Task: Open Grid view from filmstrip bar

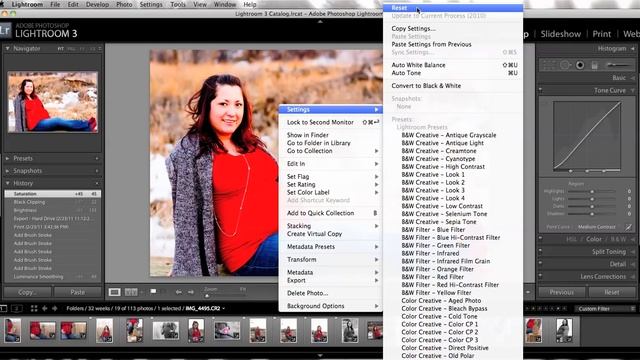Action: pyautogui.click(x=34, y=308)
